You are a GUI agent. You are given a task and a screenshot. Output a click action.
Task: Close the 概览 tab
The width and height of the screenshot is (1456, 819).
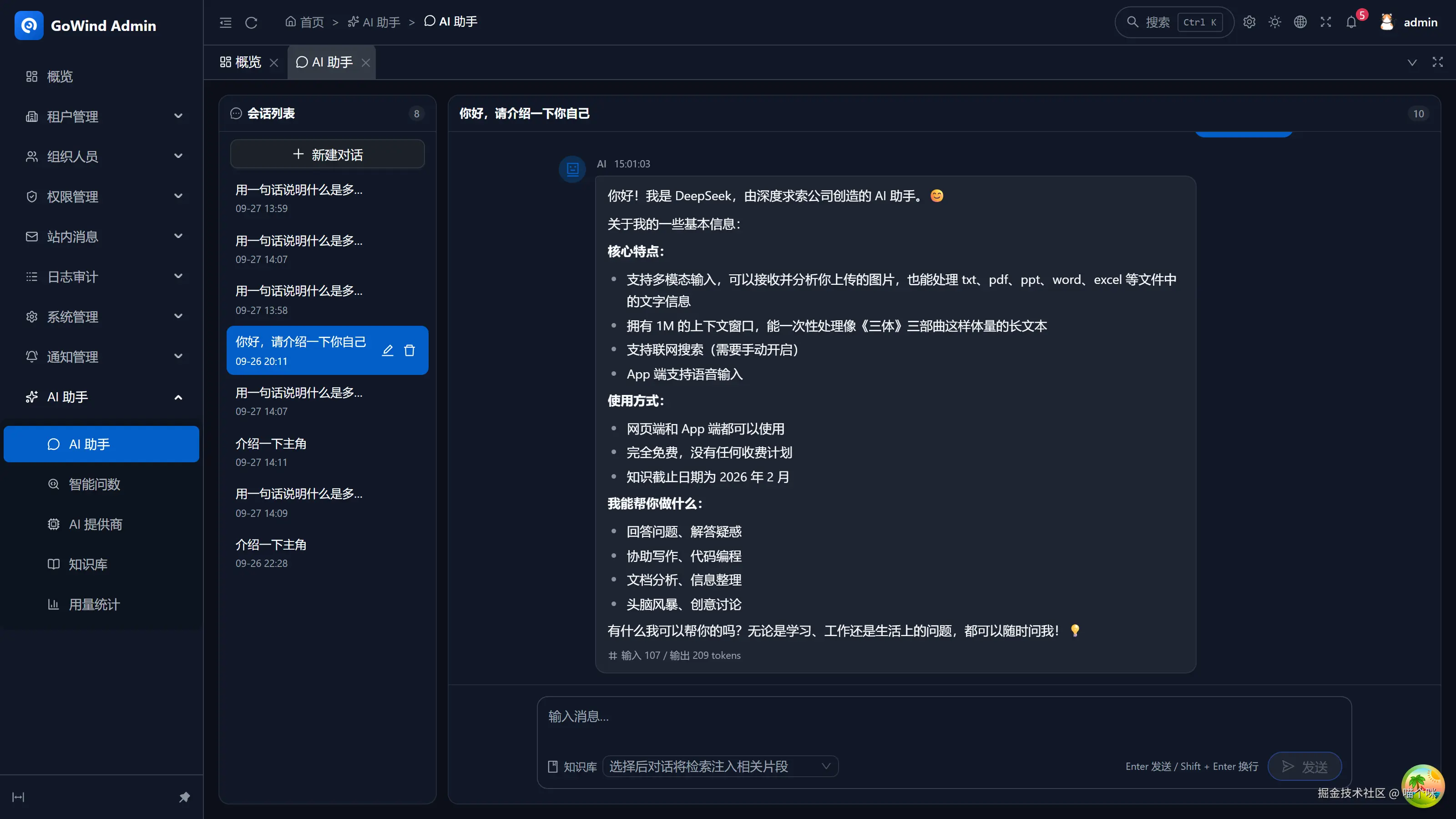point(274,63)
